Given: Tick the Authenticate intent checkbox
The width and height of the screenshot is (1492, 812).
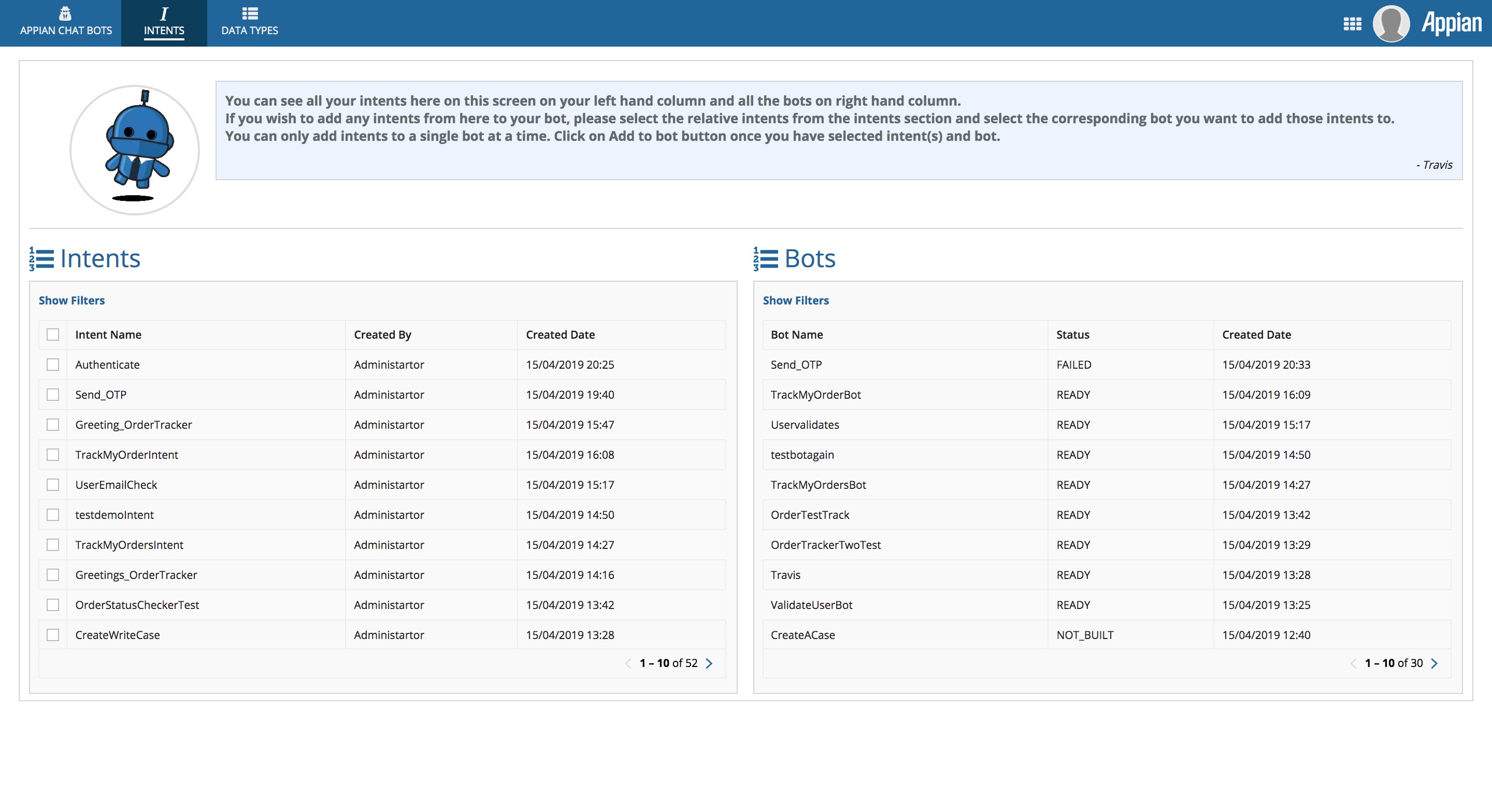Looking at the screenshot, I should [53, 365].
